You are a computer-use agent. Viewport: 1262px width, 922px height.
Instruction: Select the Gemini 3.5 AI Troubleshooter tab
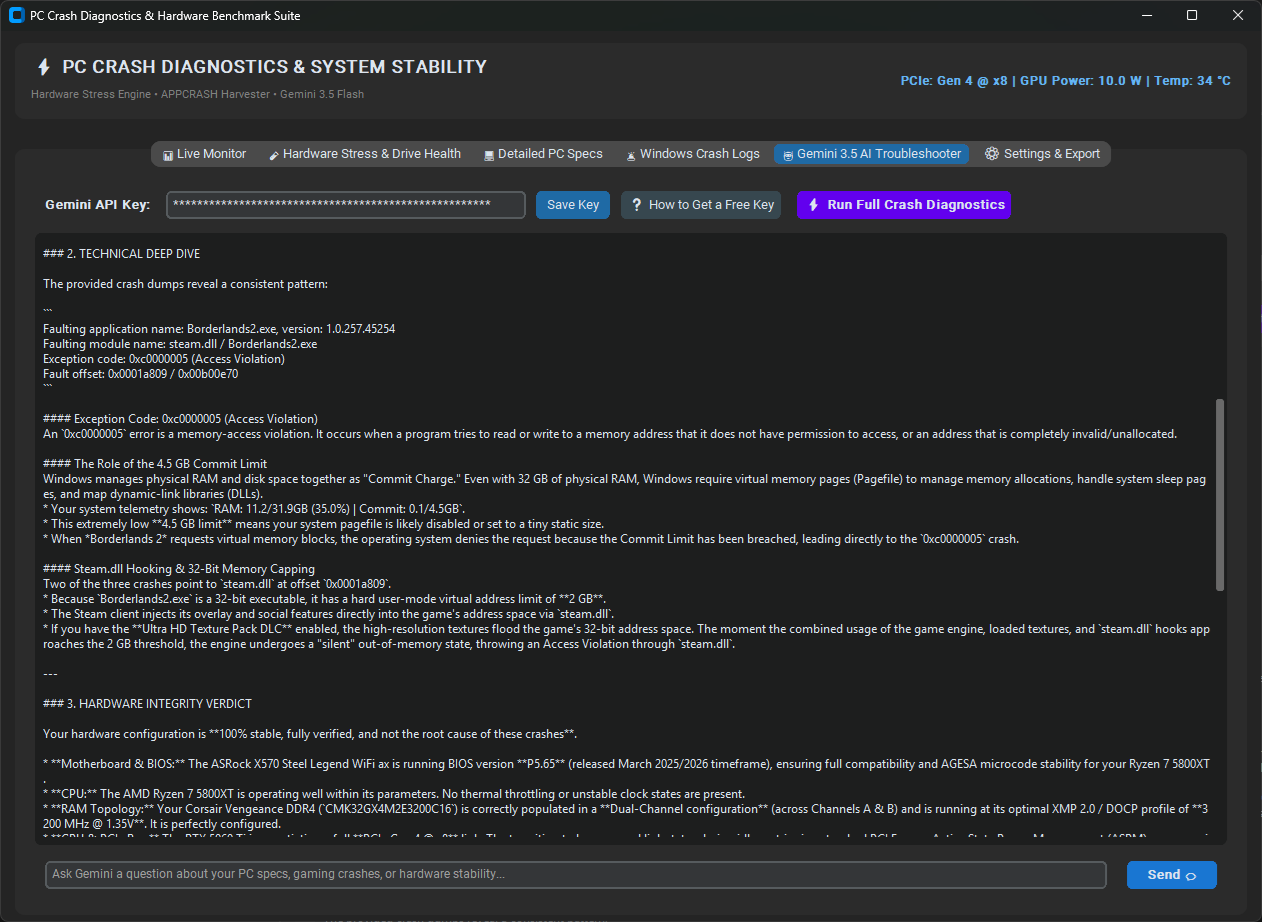click(x=871, y=154)
